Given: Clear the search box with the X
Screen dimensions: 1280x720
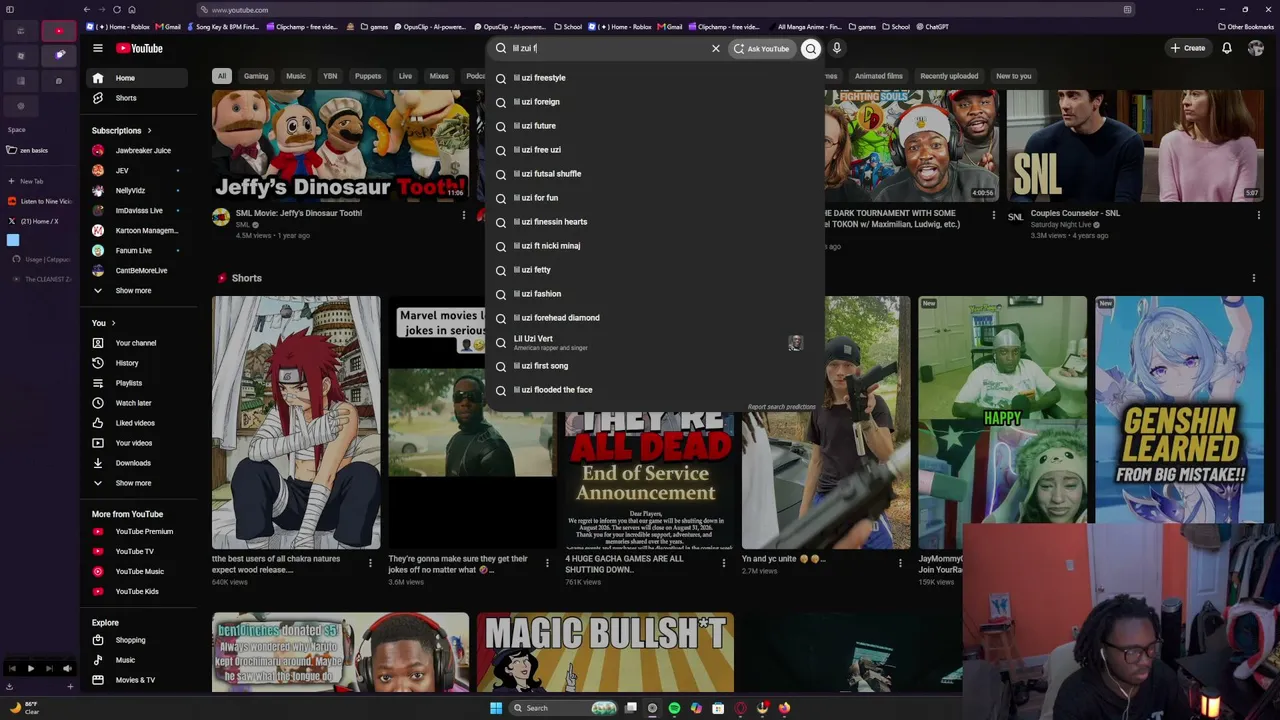Looking at the screenshot, I should (x=716, y=48).
